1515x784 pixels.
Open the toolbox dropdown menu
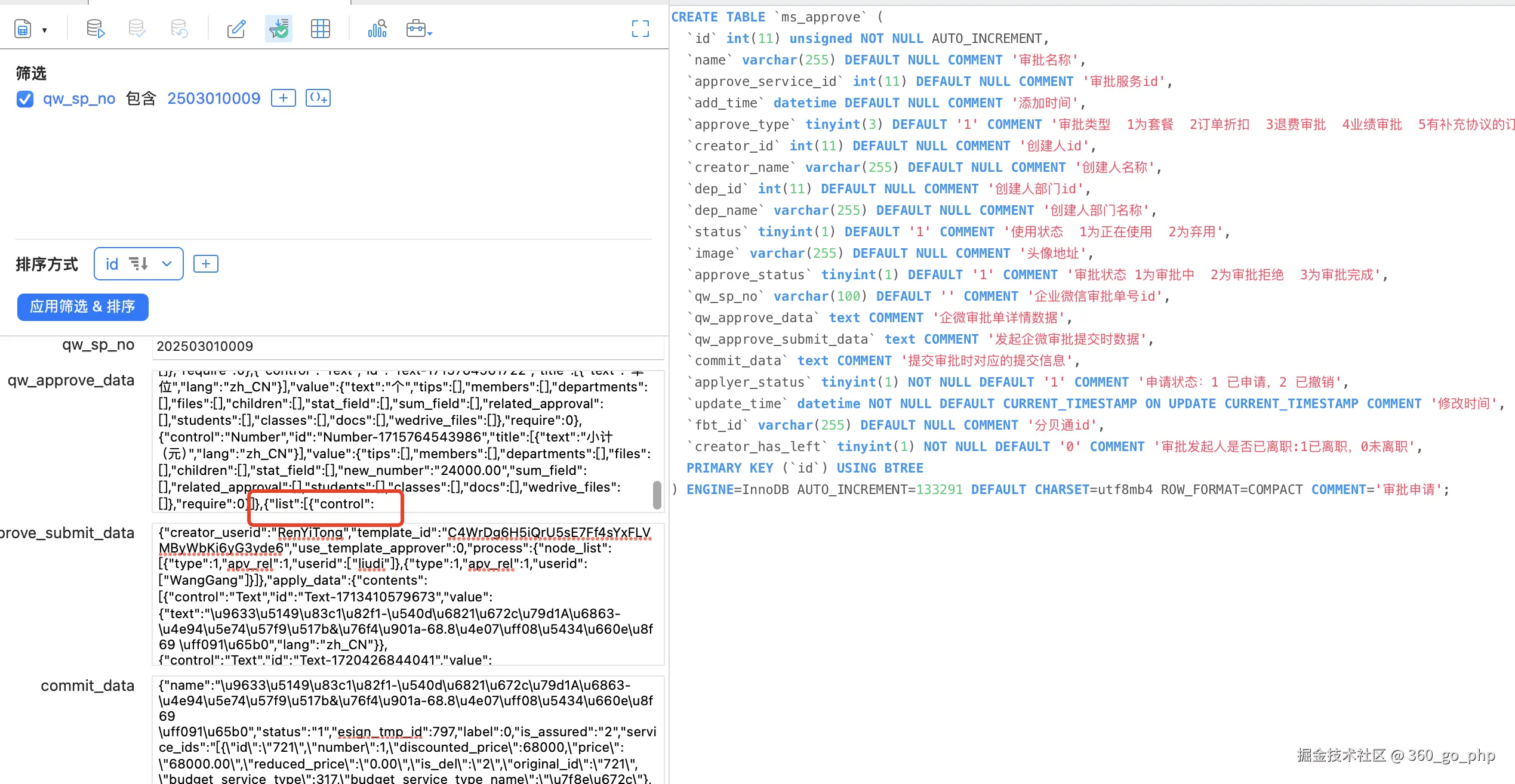(419, 29)
